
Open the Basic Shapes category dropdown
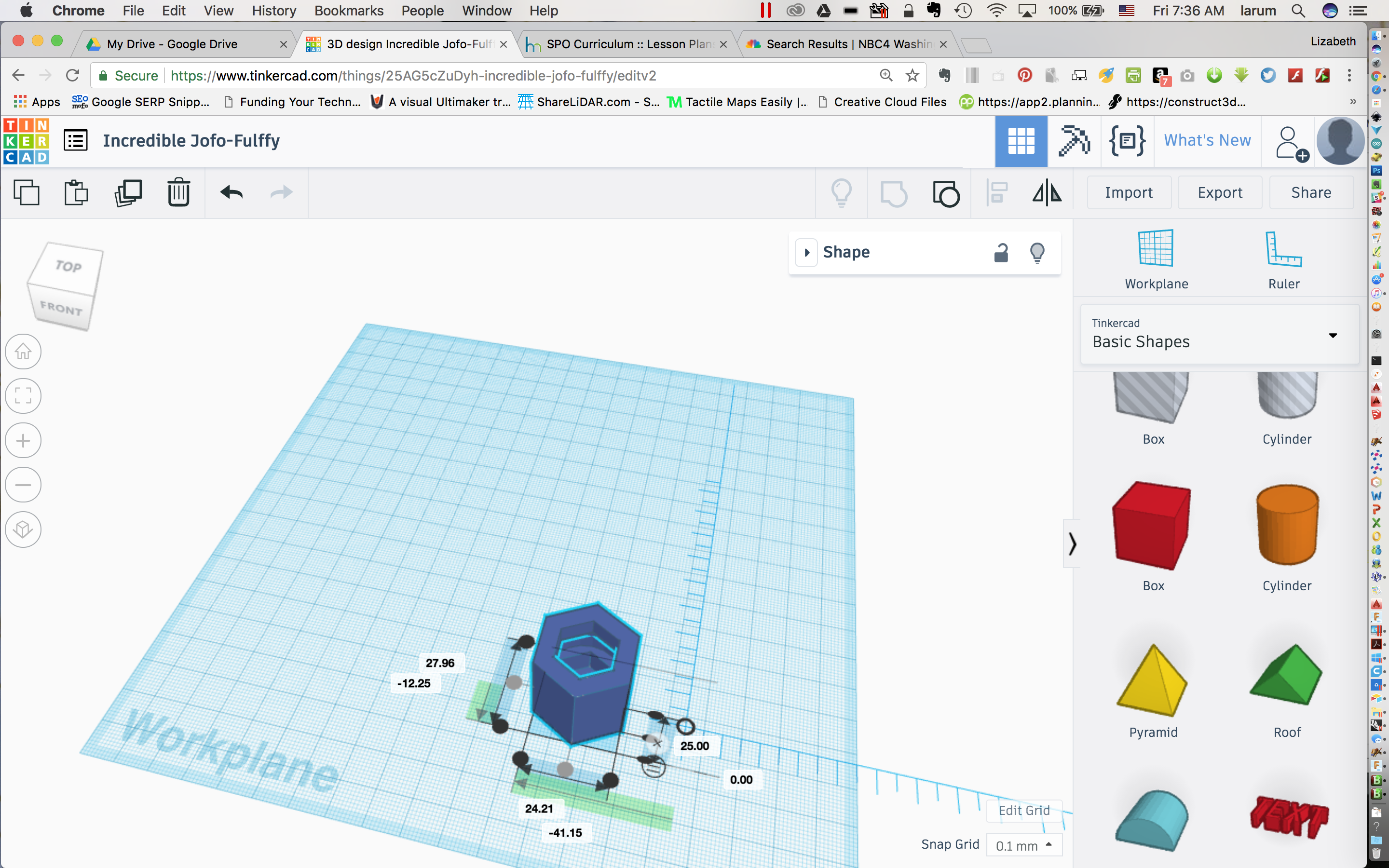[x=1220, y=334]
